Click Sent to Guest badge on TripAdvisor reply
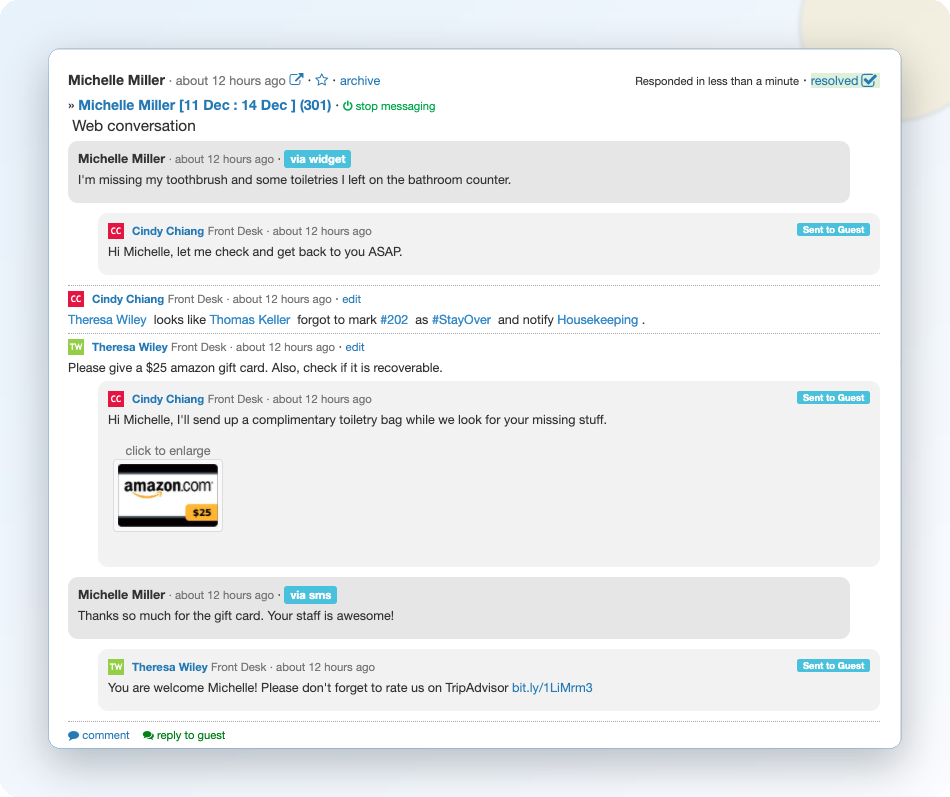This screenshot has height=797, width=950. coord(833,665)
